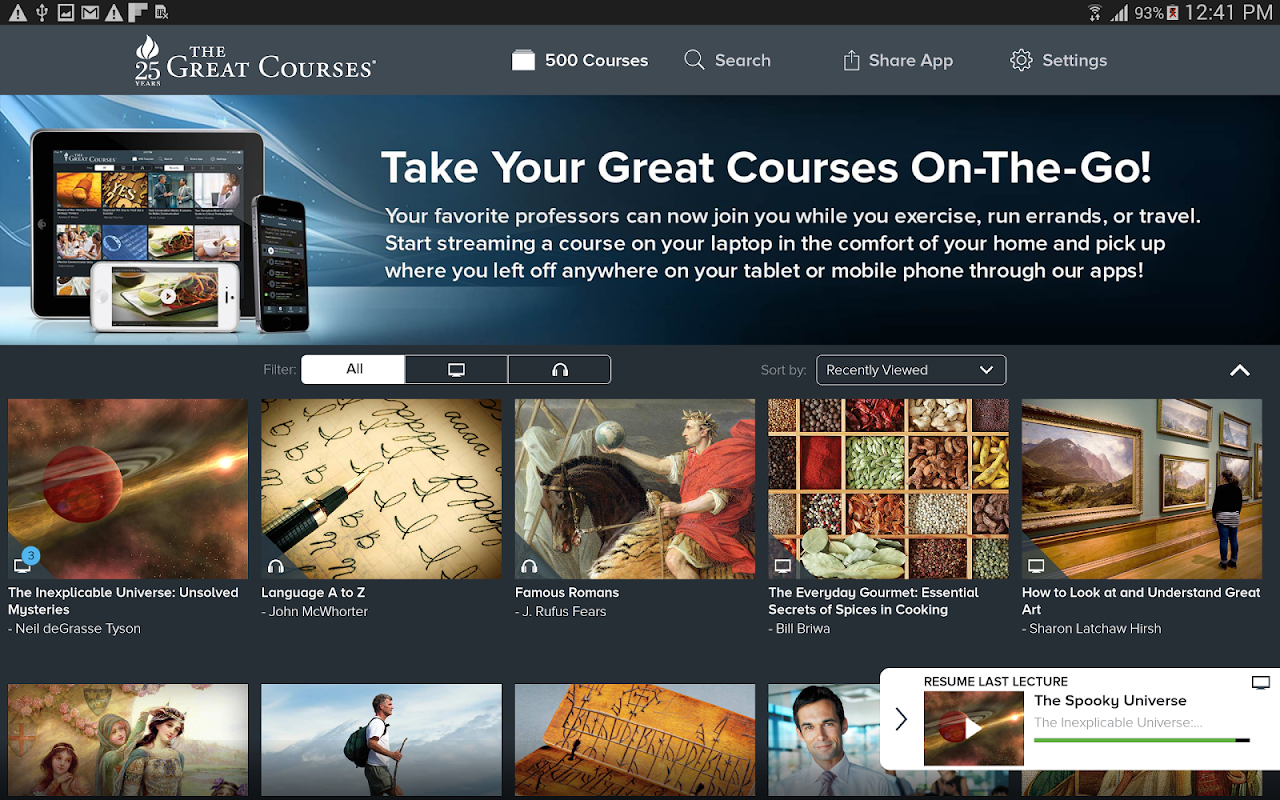Open the Famous Romans course title

click(567, 592)
